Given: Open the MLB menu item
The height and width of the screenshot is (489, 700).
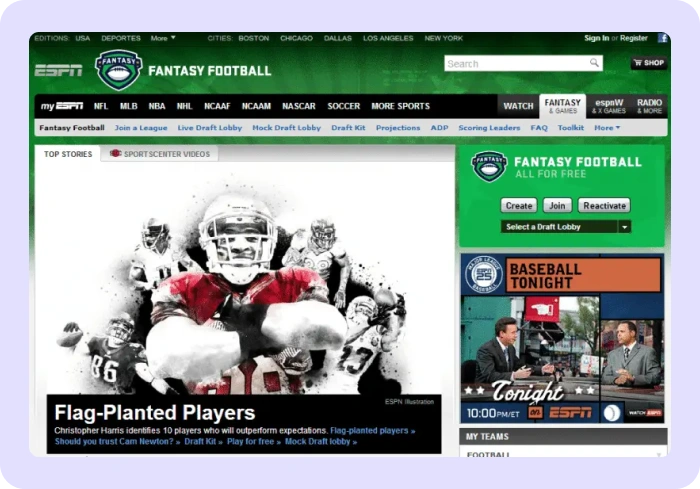Looking at the screenshot, I should (129, 106).
